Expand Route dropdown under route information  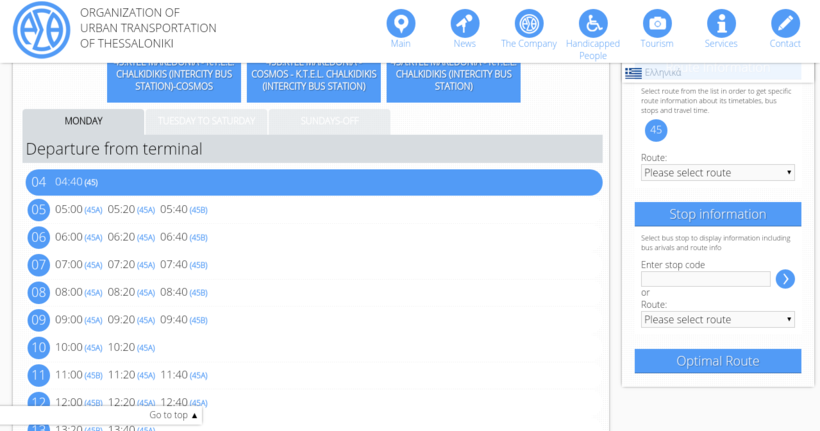[717, 173]
